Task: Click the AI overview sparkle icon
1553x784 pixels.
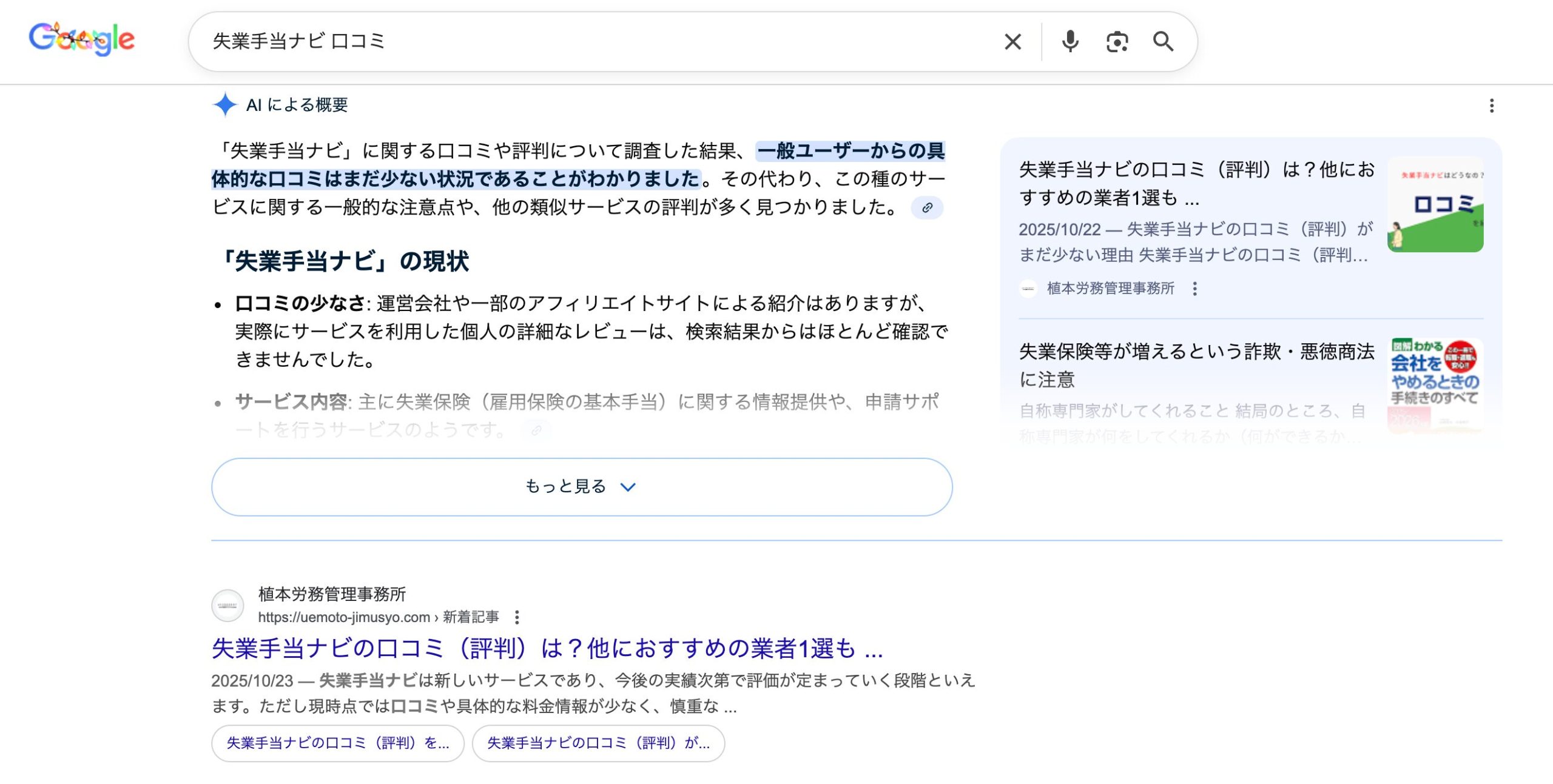Action: [x=225, y=104]
